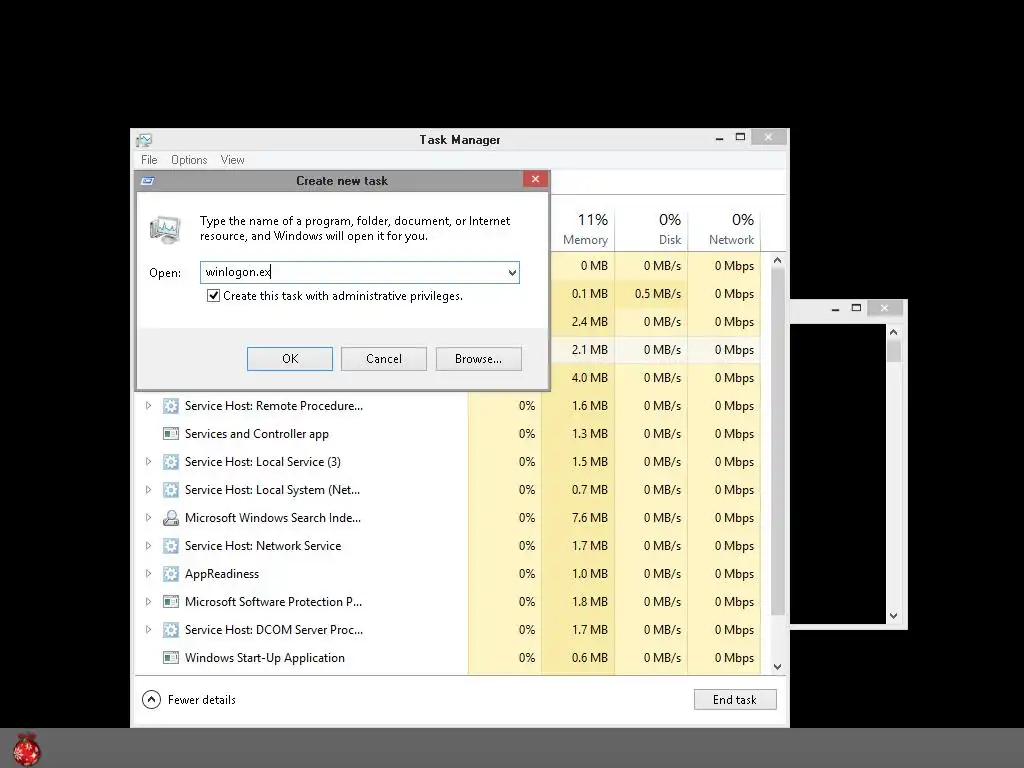The height and width of the screenshot is (768, 1024).
Task: Maximize the background black window
Action: (x=856, y=308)
